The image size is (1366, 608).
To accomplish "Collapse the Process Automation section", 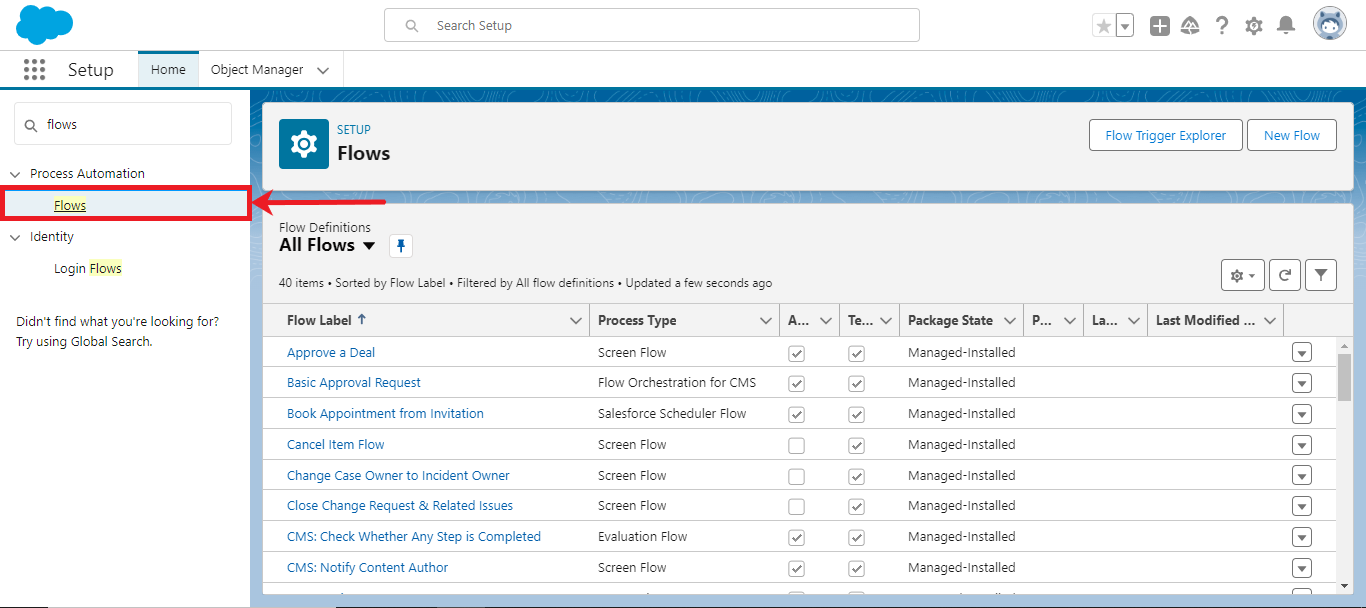I will click(15, 174).
